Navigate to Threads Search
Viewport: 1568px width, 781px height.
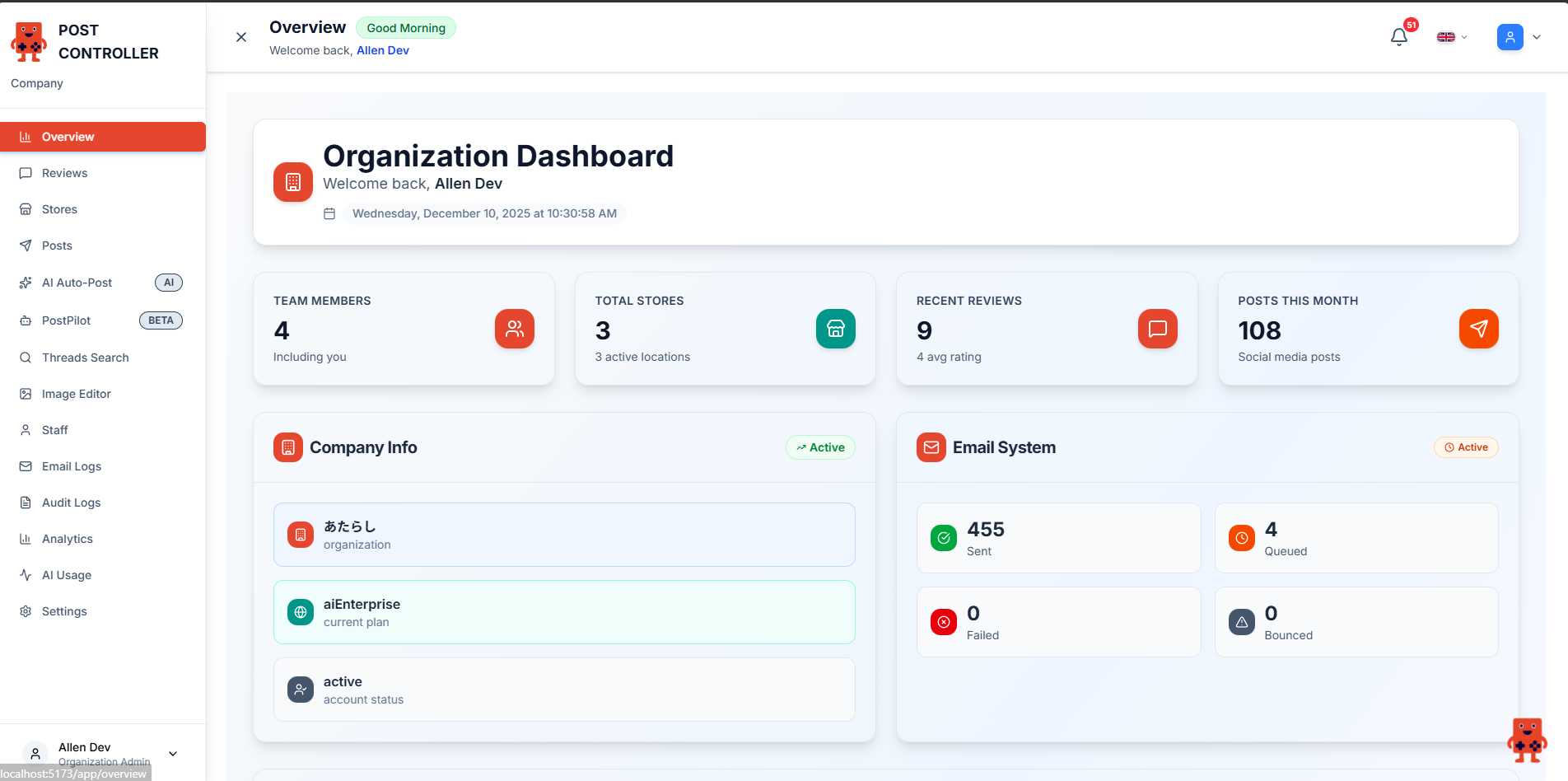tap(85, 358)
